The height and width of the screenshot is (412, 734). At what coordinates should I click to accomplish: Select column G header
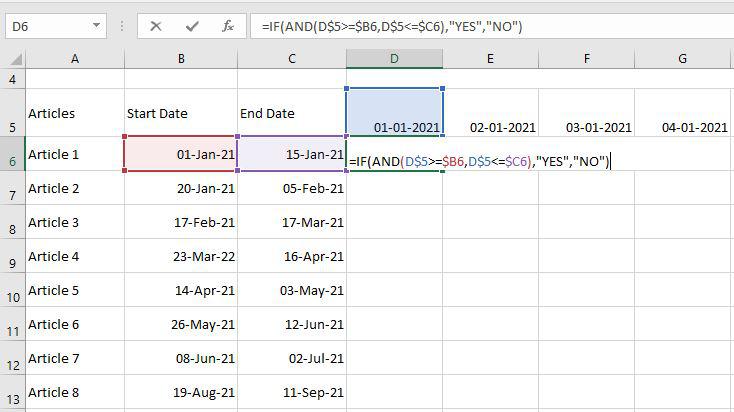[683, 59]
